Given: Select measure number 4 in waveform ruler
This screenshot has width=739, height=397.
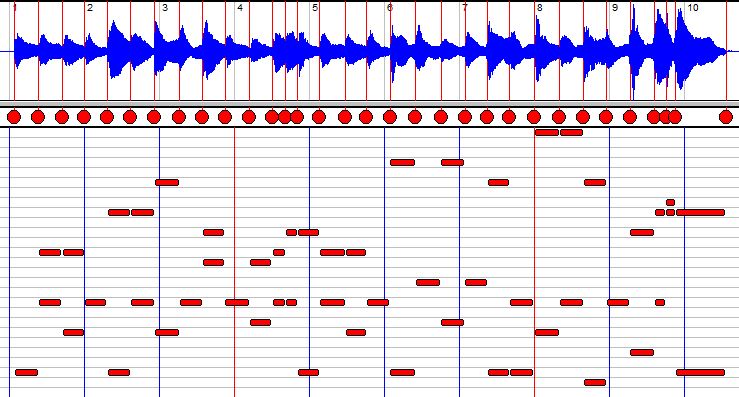Looking at the screenshot, I should click(x=240, y=8).
